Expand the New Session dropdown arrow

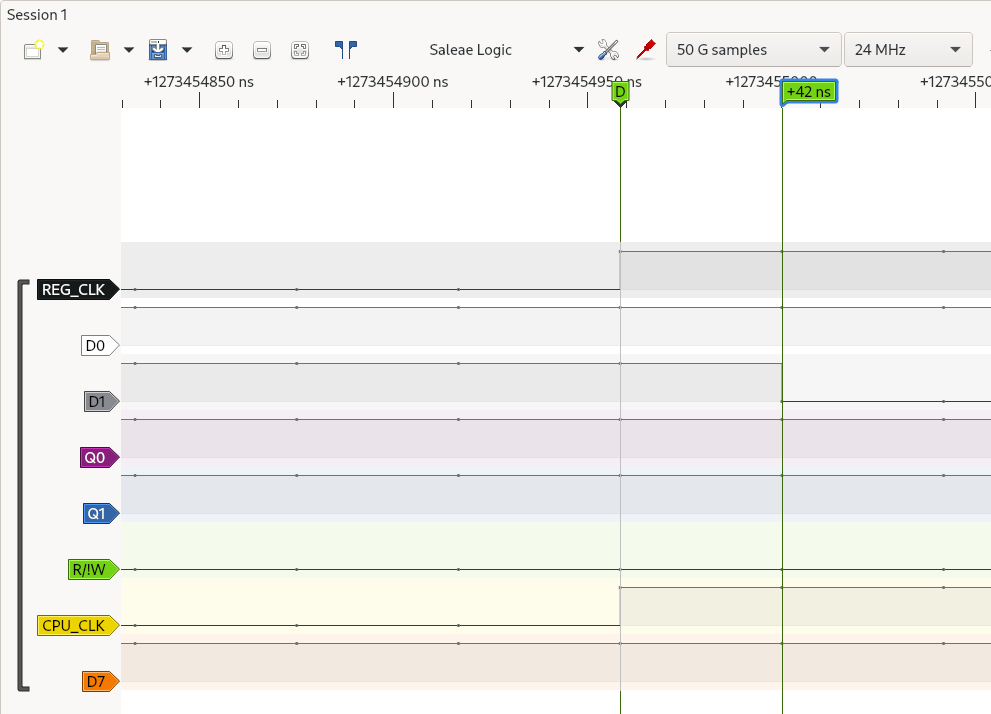[63, 50]
